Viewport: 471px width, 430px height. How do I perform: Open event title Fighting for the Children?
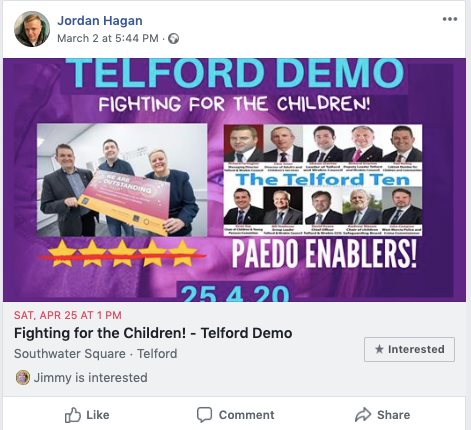click(153, 333)
